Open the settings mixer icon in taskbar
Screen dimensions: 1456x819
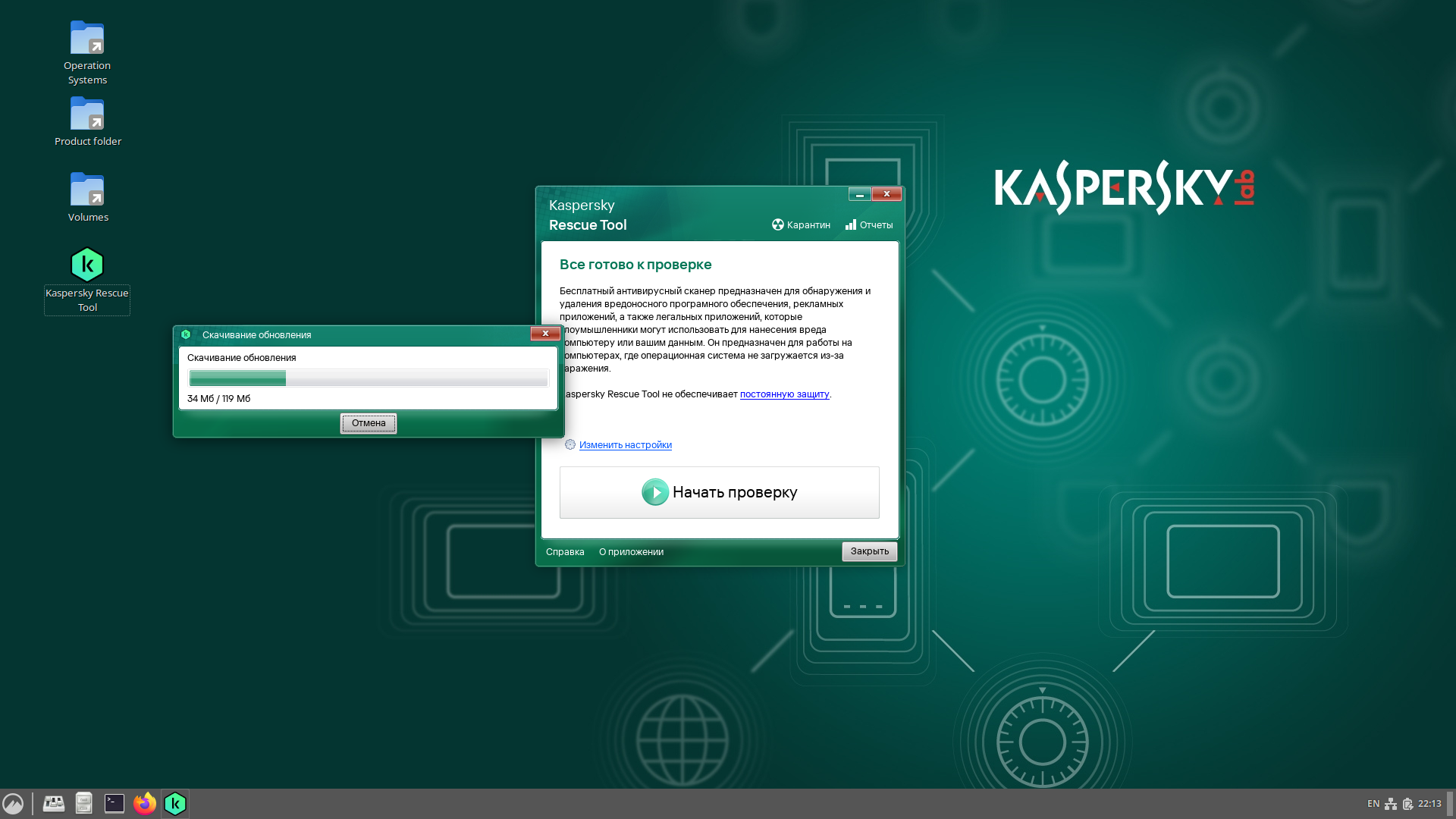coord(54,803)
